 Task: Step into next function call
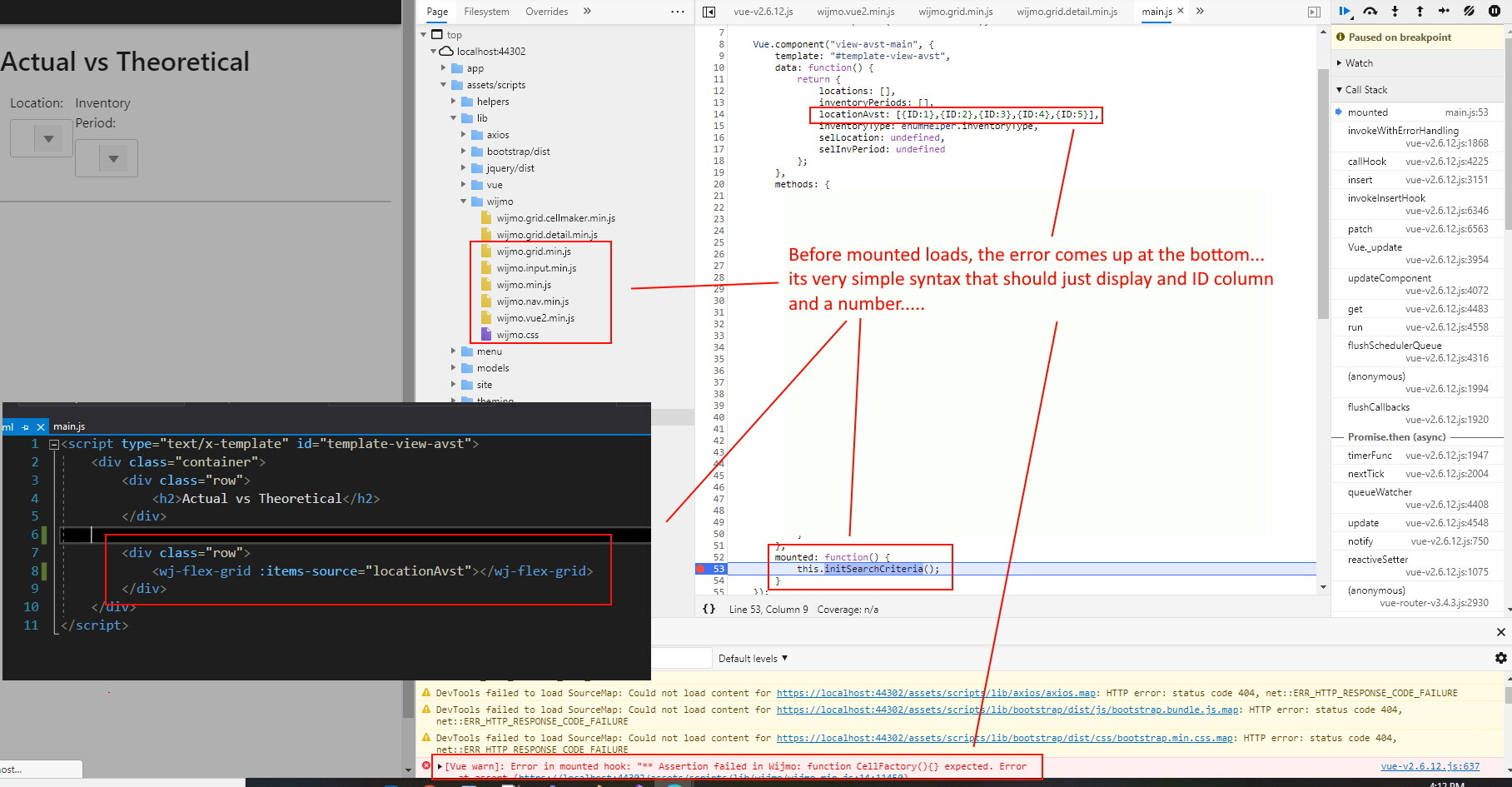click(1395, 11)
